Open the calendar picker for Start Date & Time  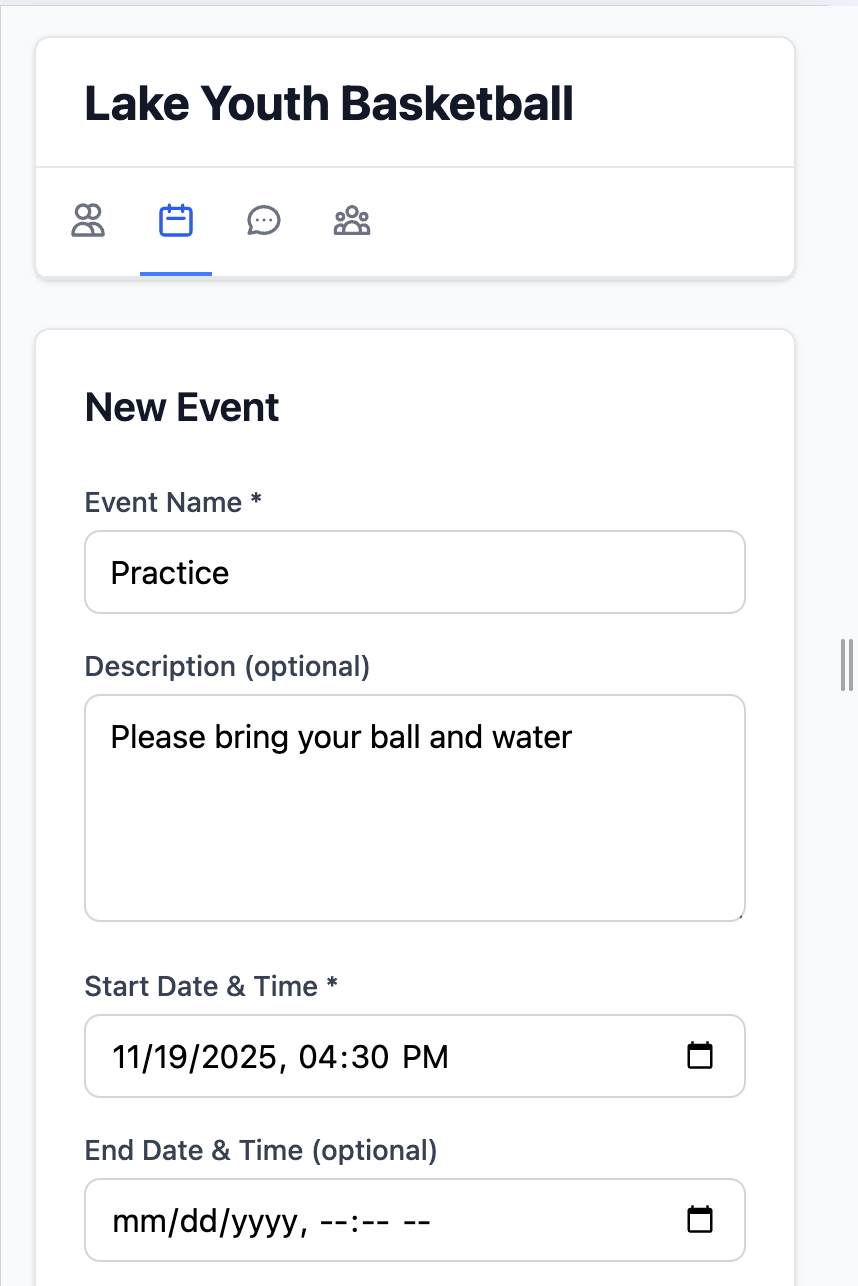pos(701,1055)
